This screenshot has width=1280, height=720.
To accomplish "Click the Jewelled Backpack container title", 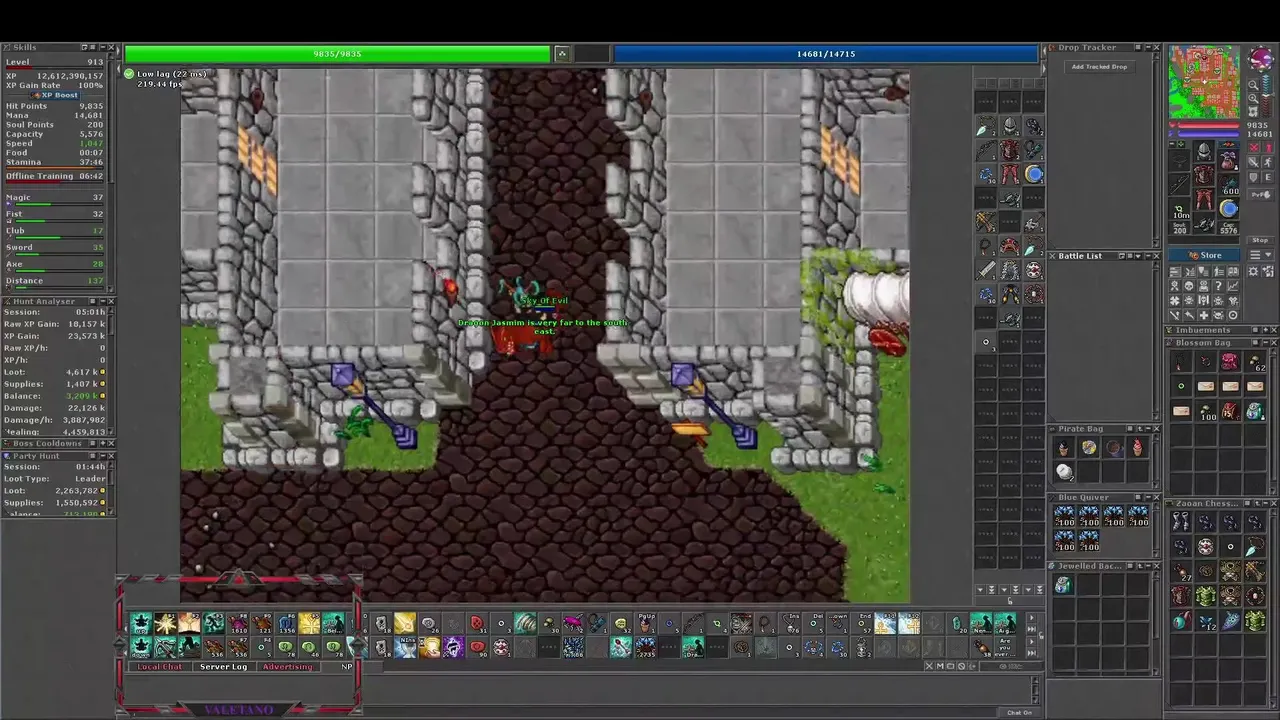I will tap(1090, 566).
